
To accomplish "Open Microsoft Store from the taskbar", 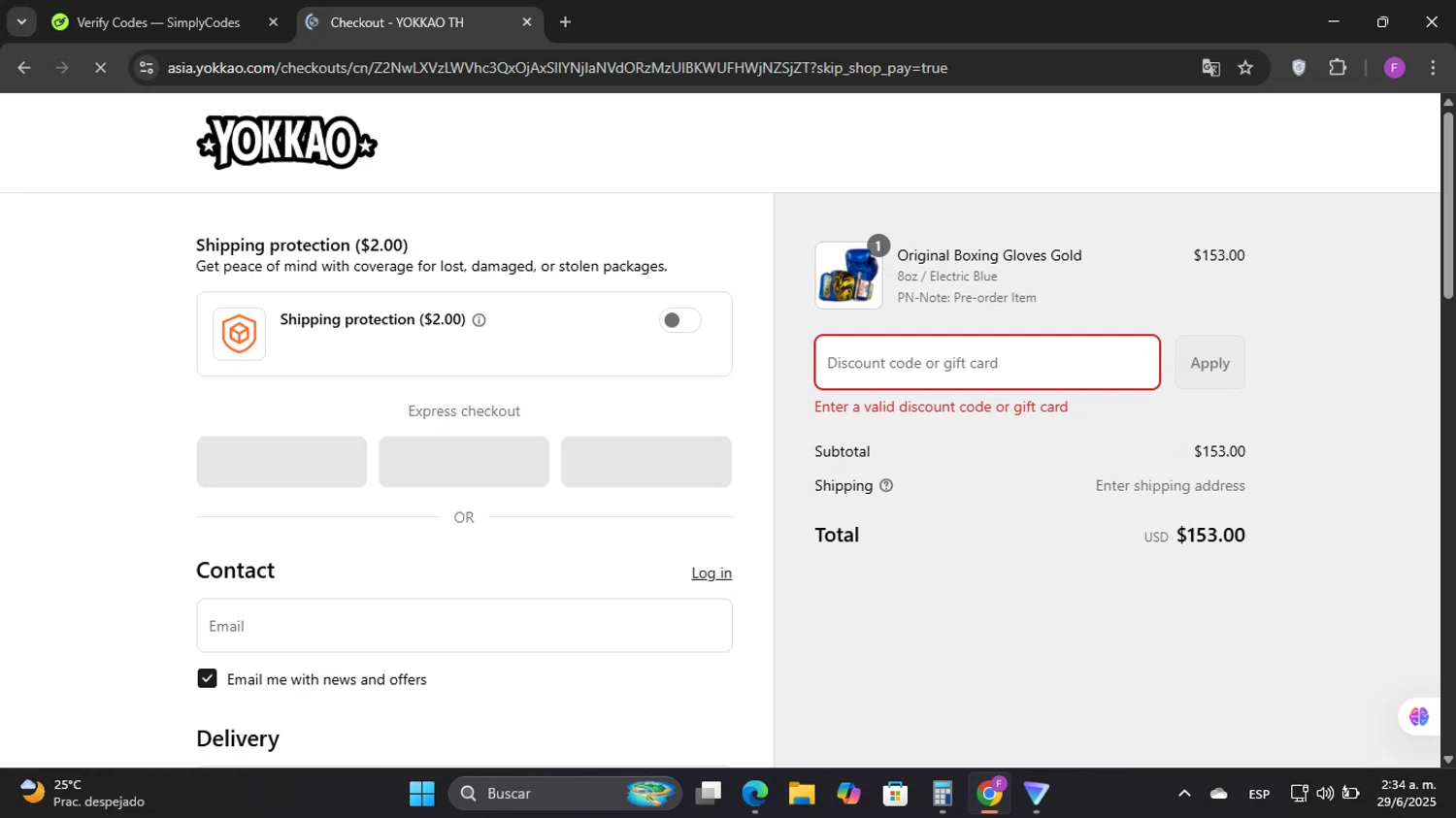I will click(x=895, y=794).
